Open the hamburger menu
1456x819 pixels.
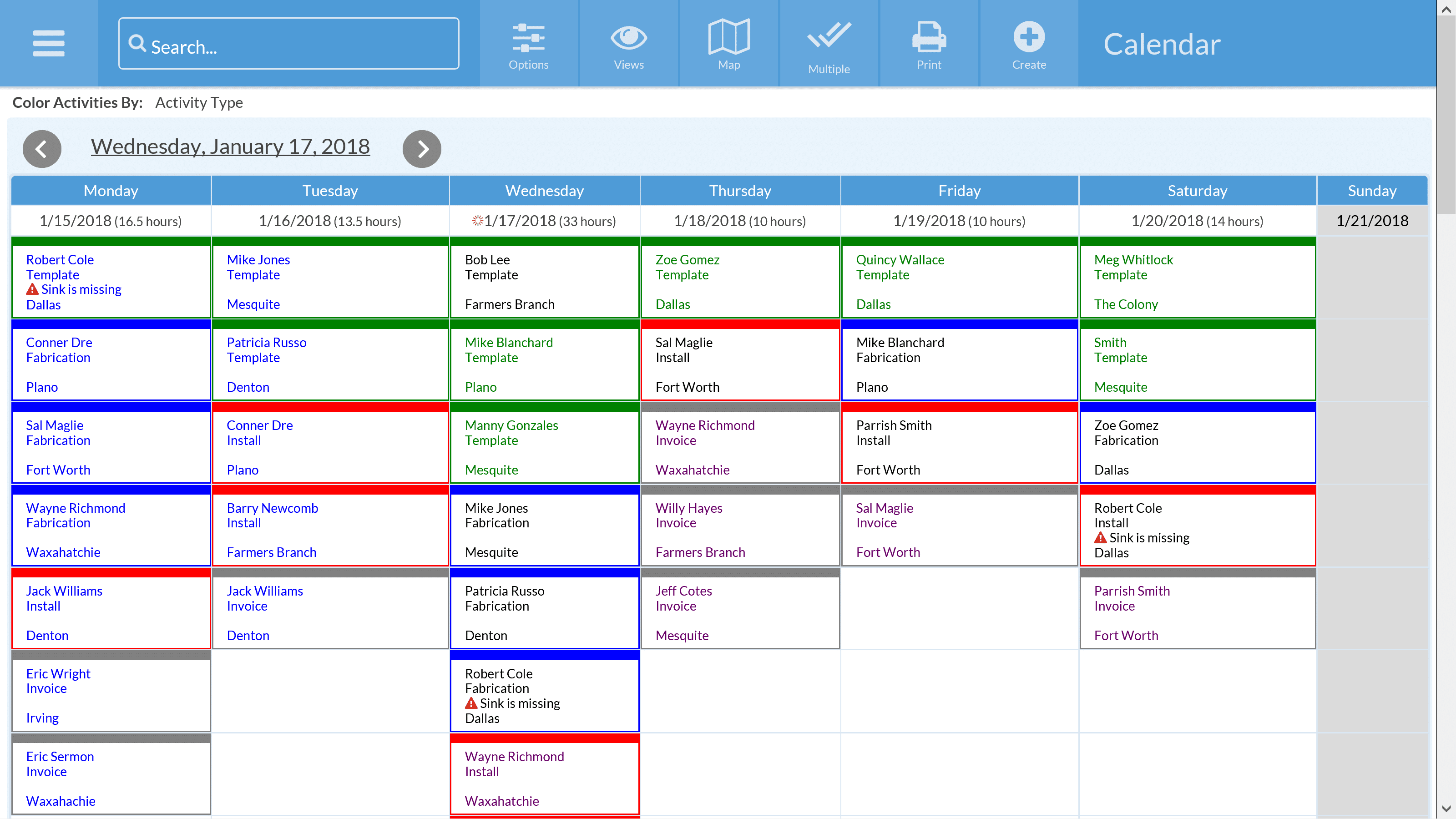[x=49, y=44]
